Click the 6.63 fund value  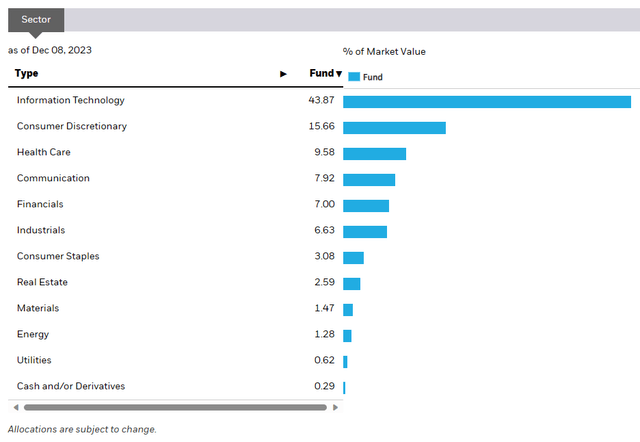tap(324, 230)
